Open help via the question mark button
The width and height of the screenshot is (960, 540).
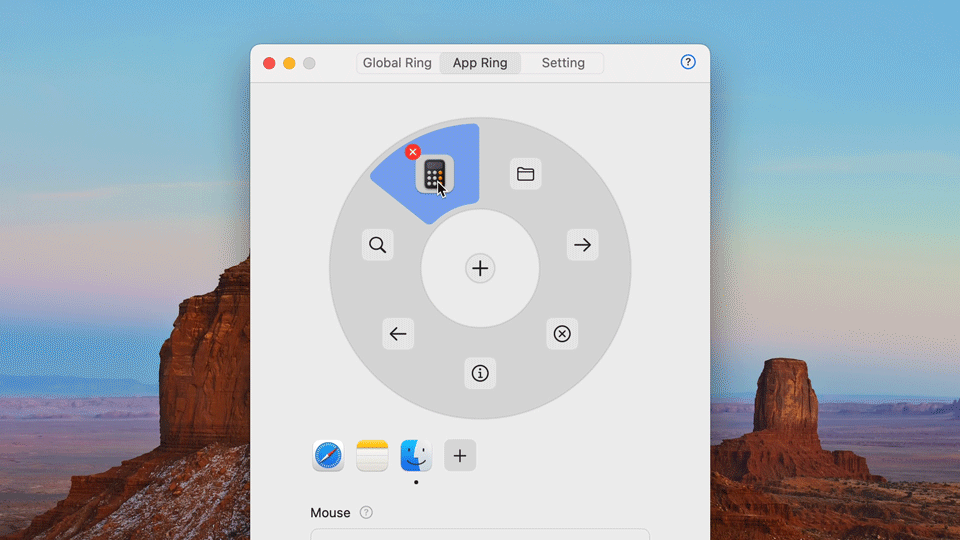[x=688, y=62]
